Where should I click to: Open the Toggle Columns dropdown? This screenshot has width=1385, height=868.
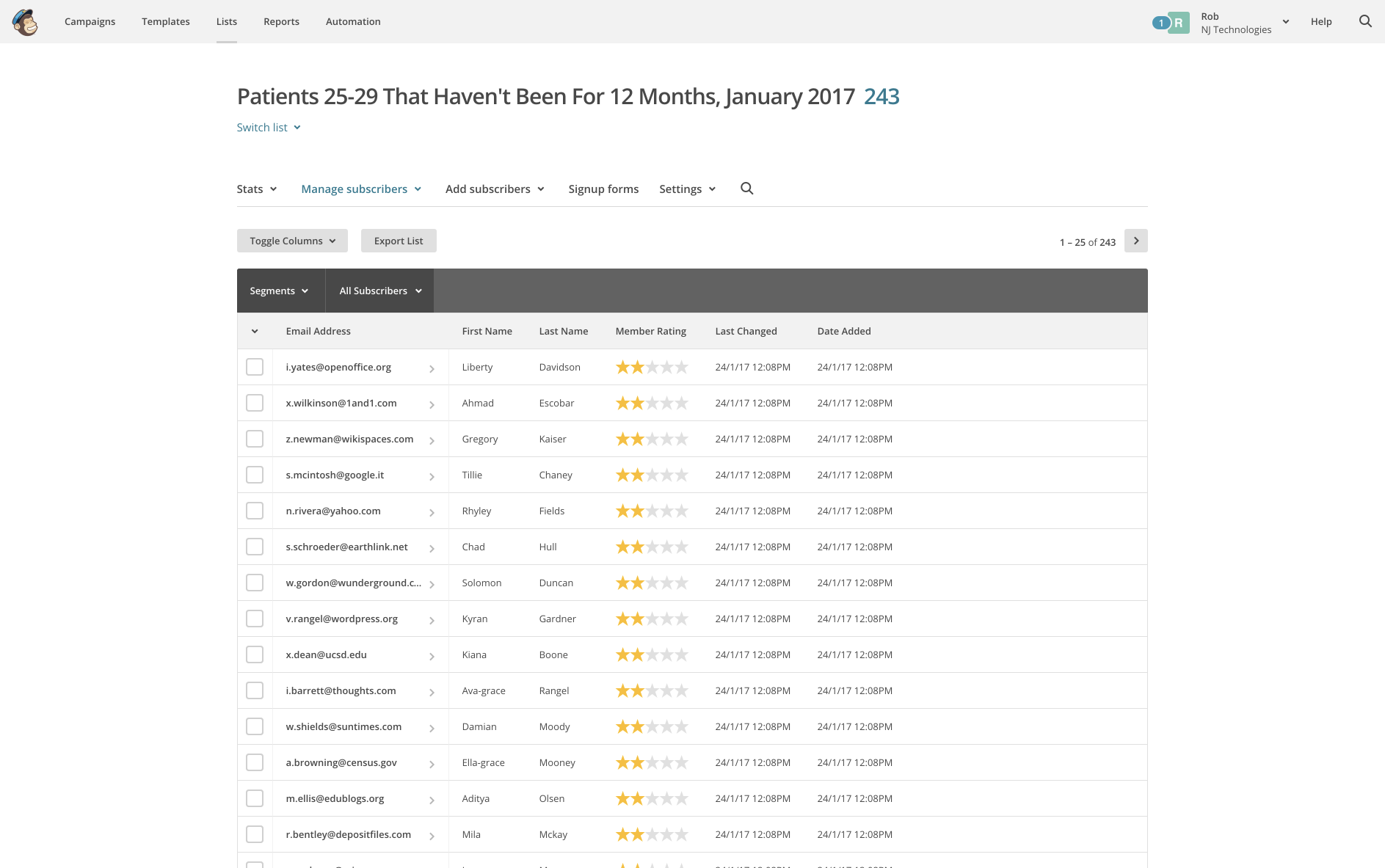pyautogui.click(x=291, y=241)
